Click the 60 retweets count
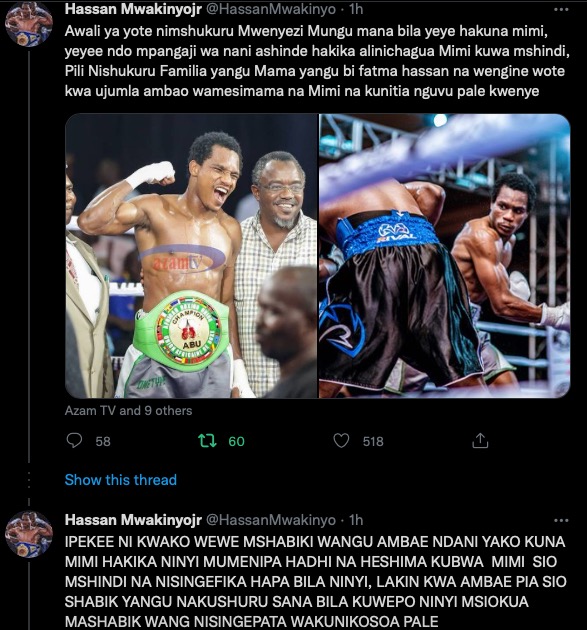 (x=236, y=442)
